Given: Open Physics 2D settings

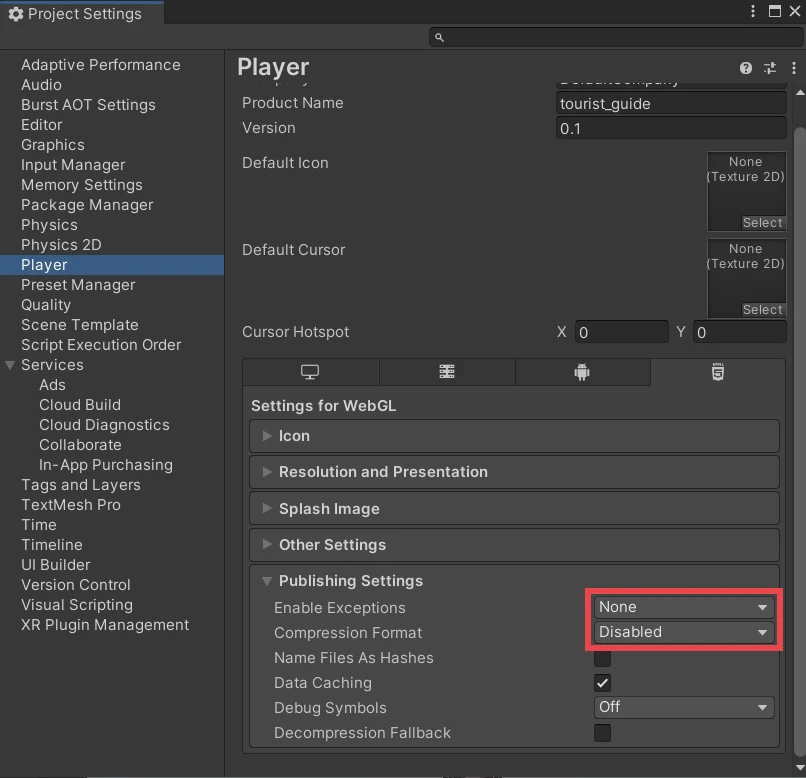Looking at the screenshot, I should tap(61, 245).
